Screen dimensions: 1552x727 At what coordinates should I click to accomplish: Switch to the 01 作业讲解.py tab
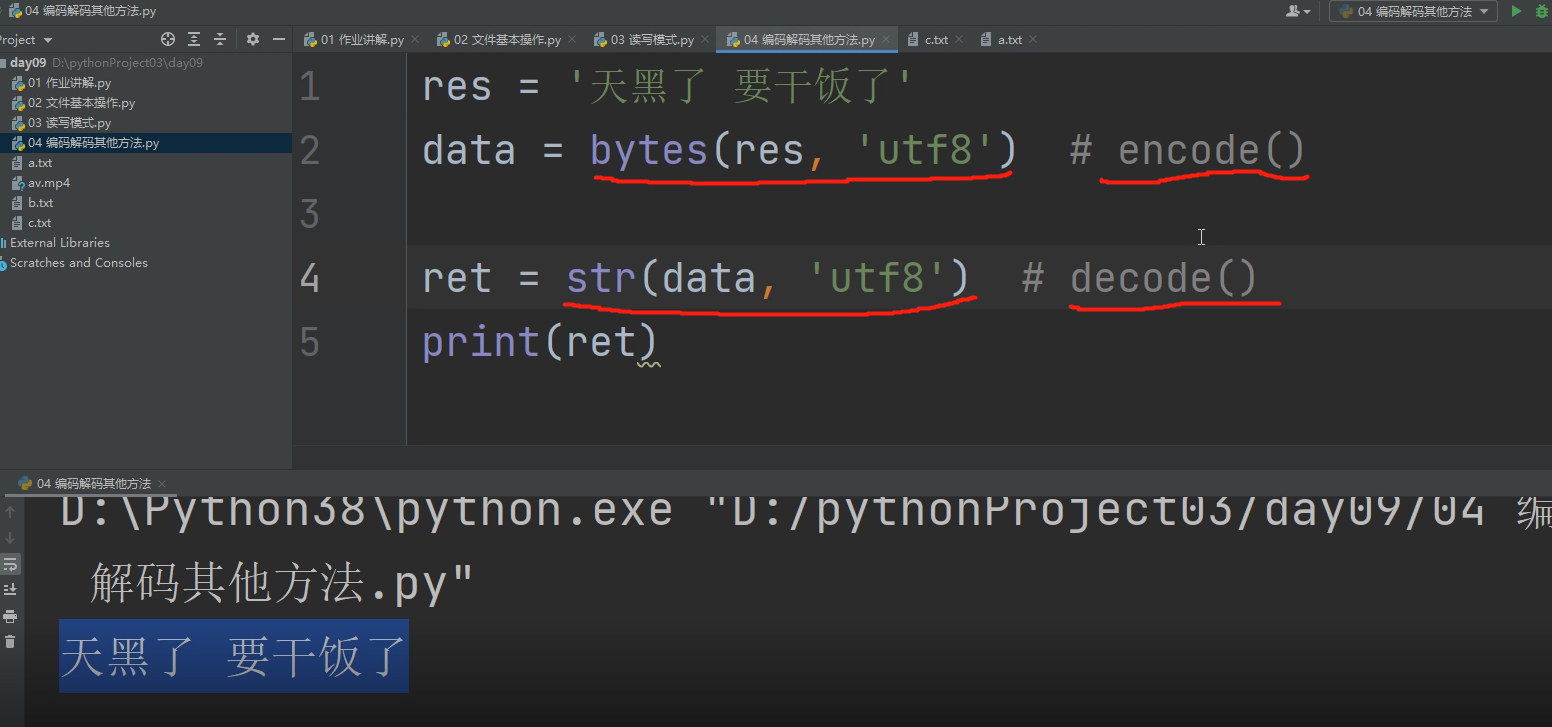coord(362,40)
